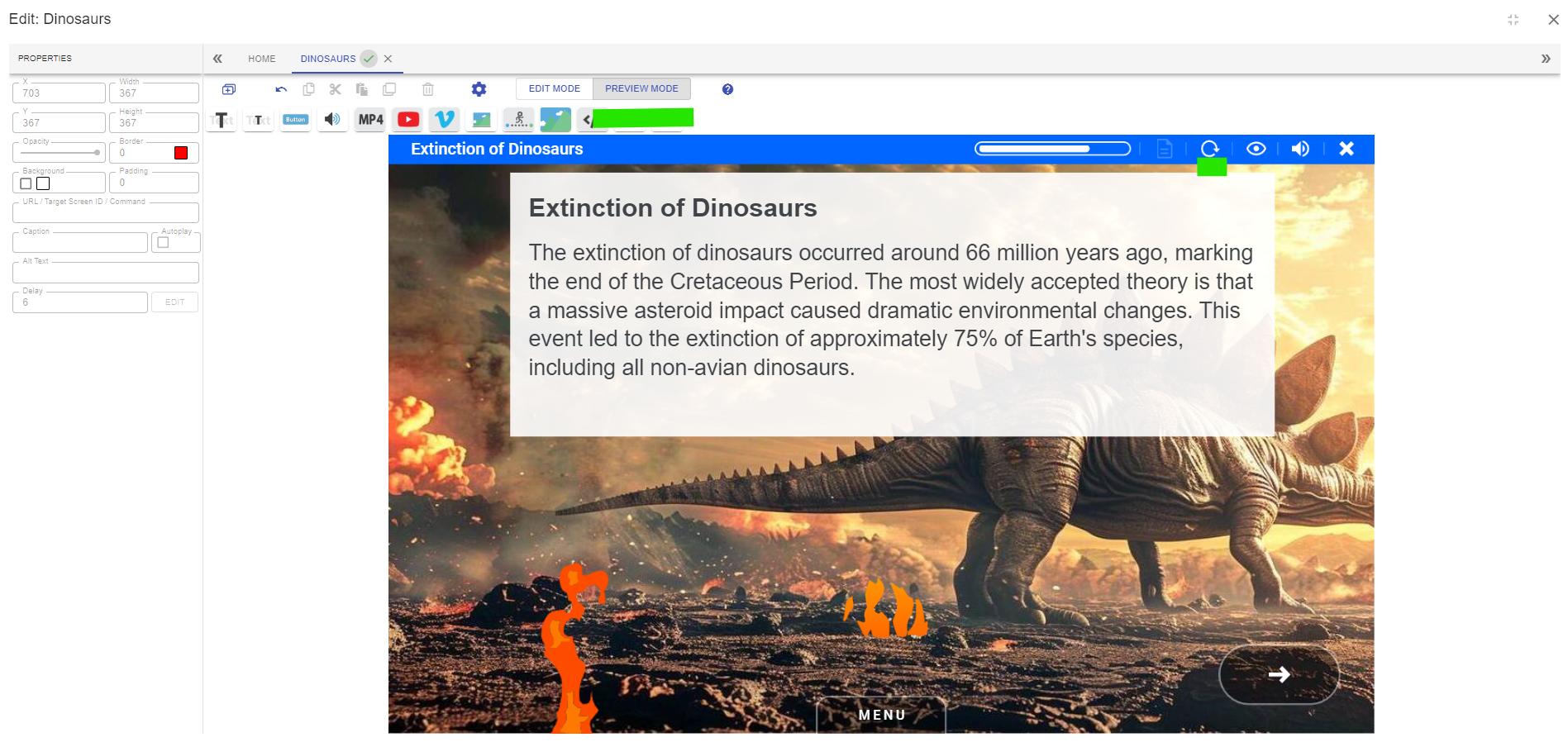Pick the red border color swatch
The image size is (1568, 742).
click(181, 153)
